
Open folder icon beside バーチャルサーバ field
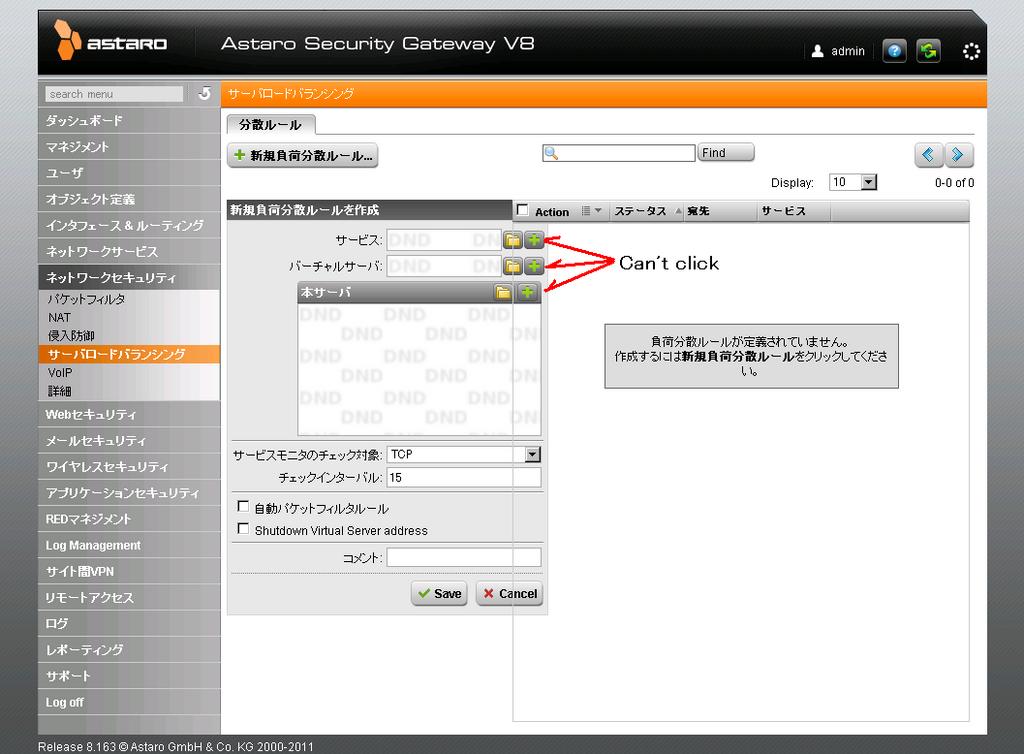click(512, 266)
